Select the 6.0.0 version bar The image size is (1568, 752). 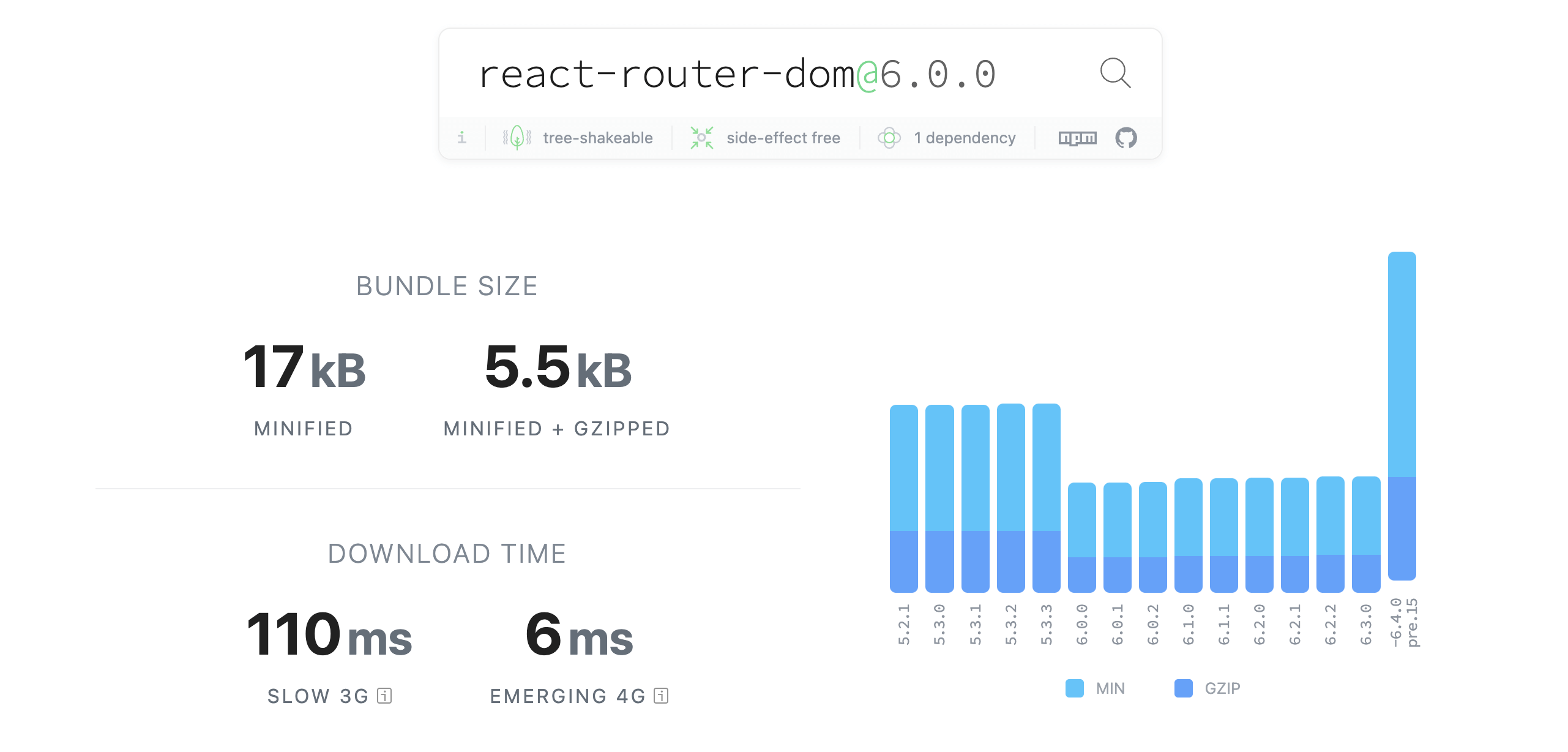[1081, 536]
